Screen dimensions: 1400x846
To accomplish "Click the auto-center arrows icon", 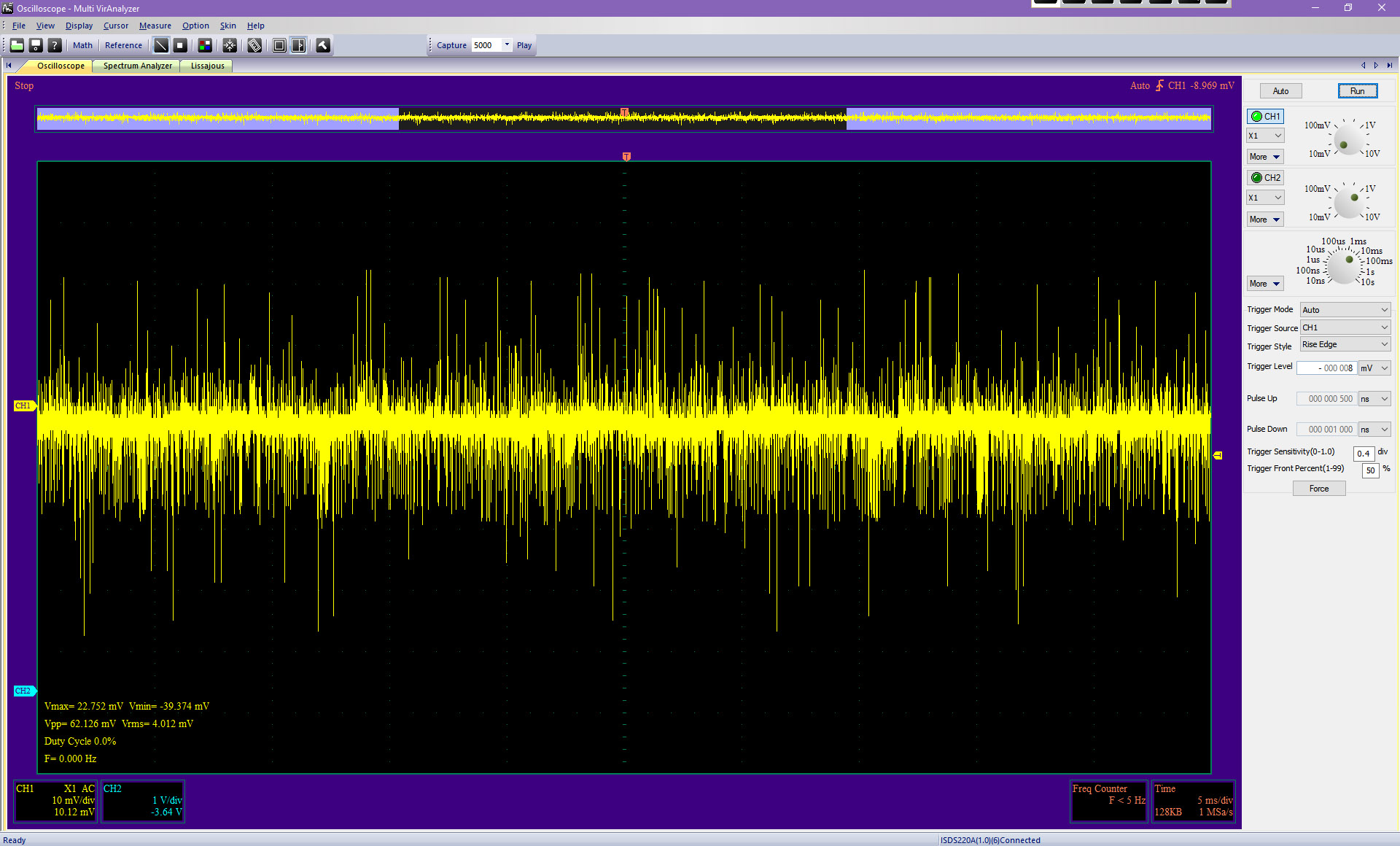I will pyautogui.click(x=230, y=45).
